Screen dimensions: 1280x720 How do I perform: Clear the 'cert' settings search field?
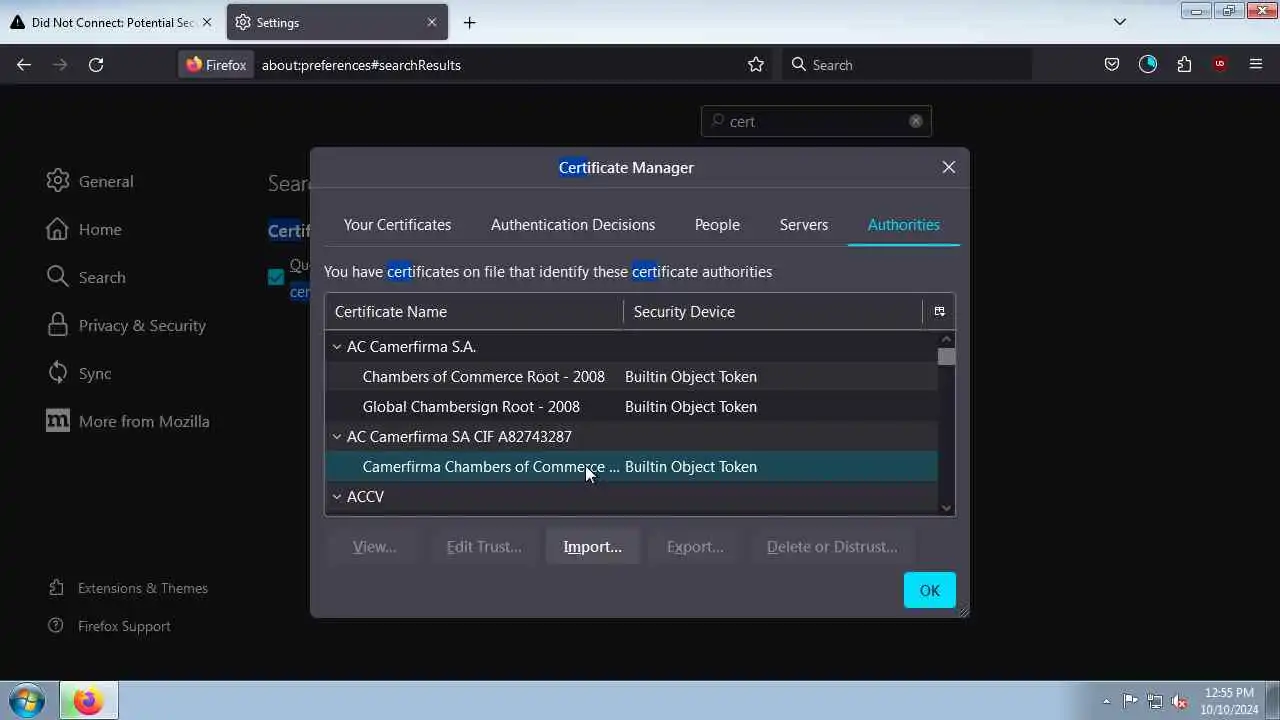click(915, 121)
